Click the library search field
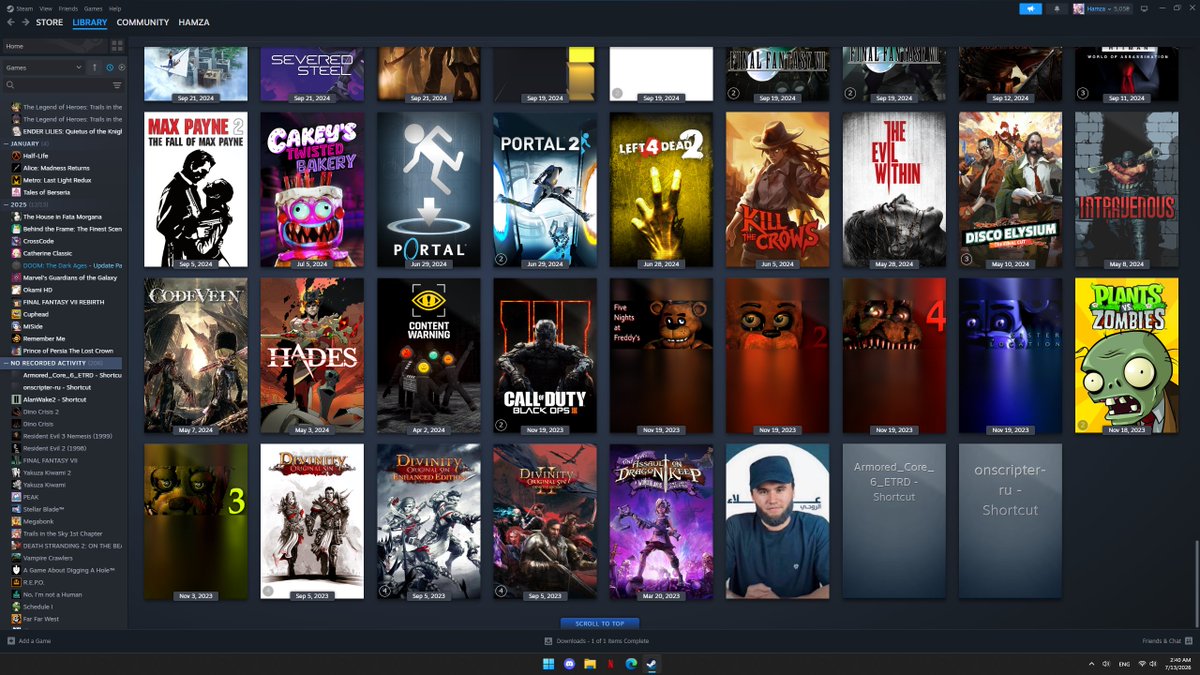This screenshot has width=1200, height=675. (55, 85)
